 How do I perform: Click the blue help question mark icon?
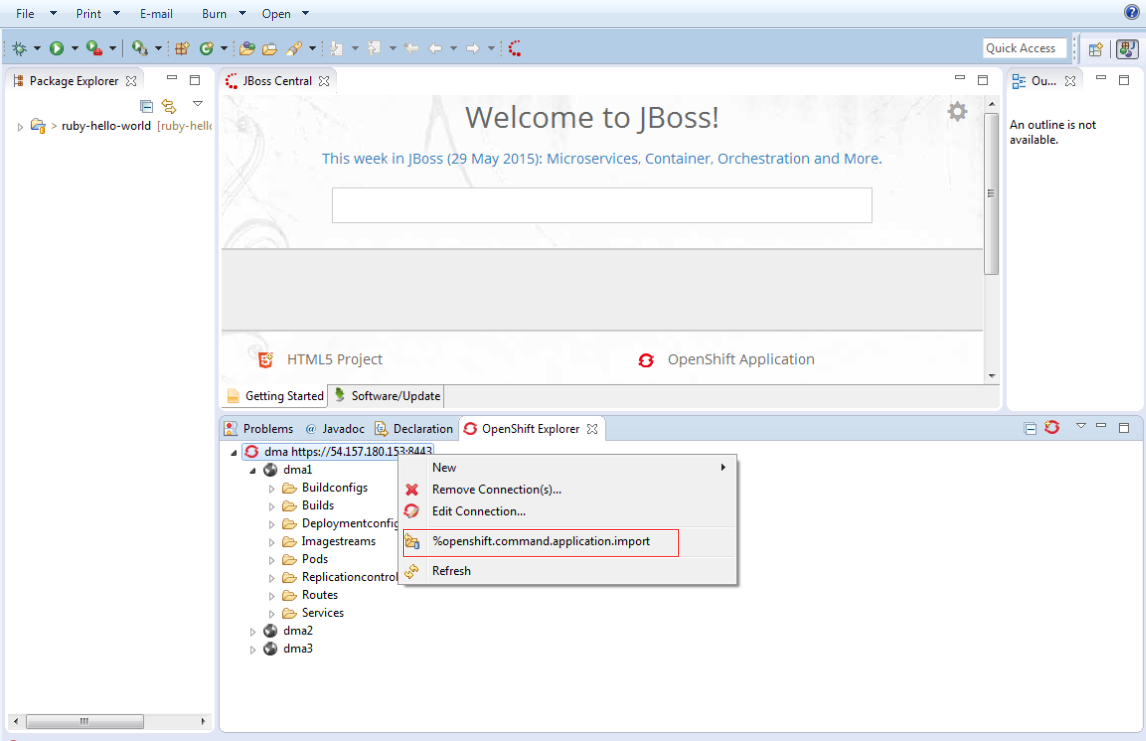1131,12
